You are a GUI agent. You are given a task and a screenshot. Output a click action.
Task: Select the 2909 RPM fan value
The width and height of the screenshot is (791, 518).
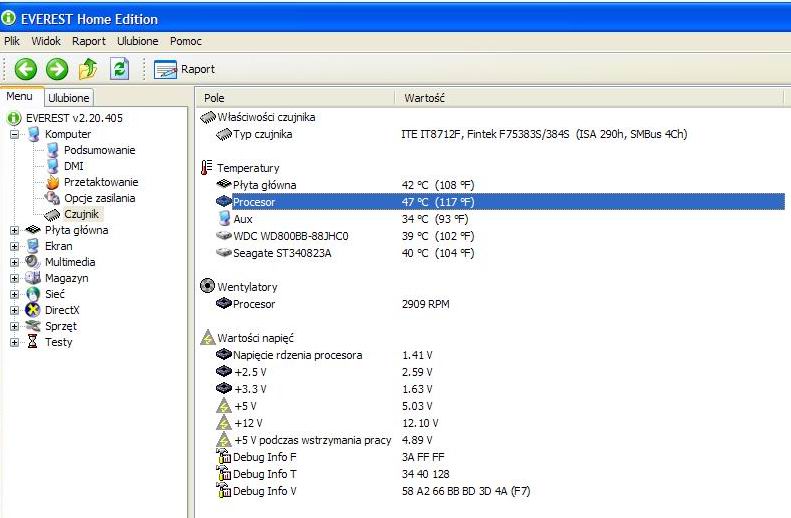(x=425, y=304)
